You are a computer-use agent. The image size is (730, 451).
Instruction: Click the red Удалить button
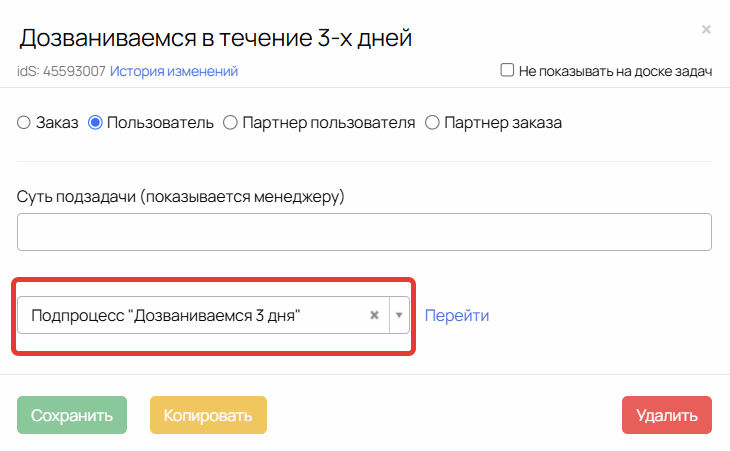(x=667, y=415)
